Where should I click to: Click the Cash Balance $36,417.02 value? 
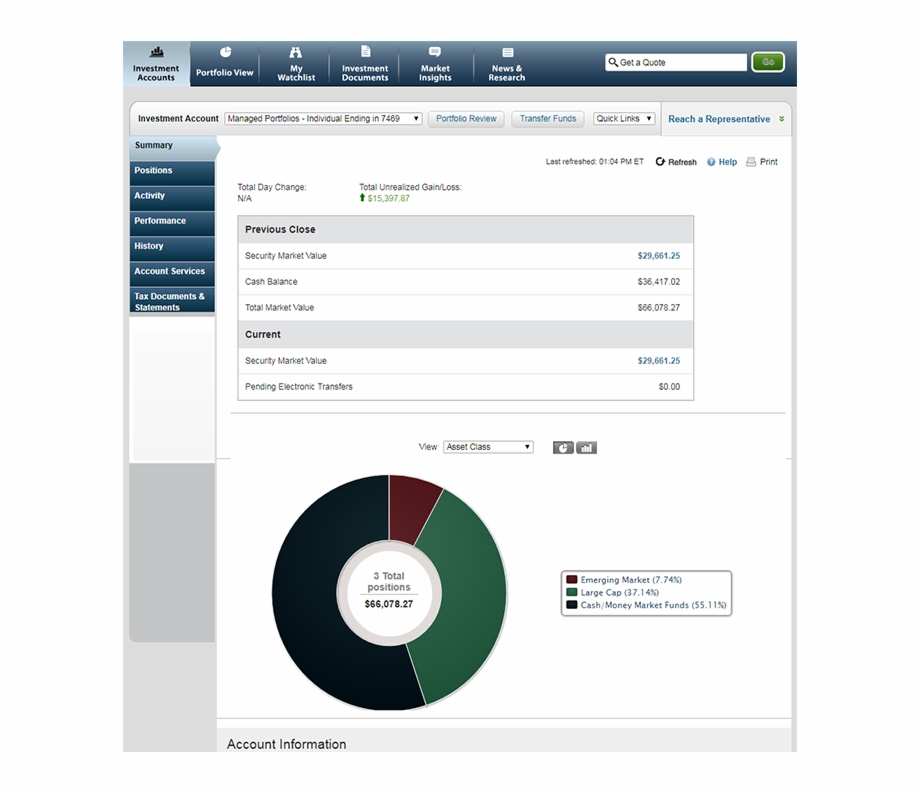[659, 282]
